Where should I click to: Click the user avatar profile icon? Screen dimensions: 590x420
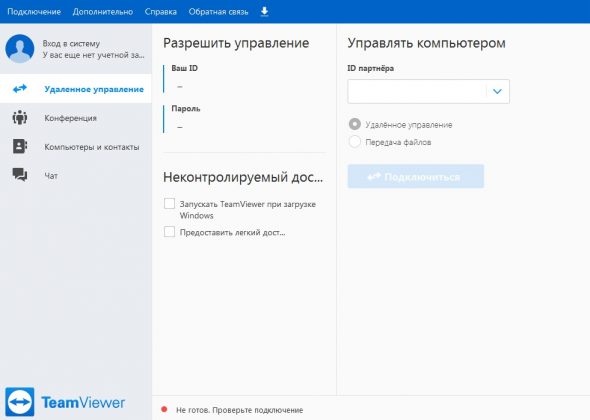(20, 49)
